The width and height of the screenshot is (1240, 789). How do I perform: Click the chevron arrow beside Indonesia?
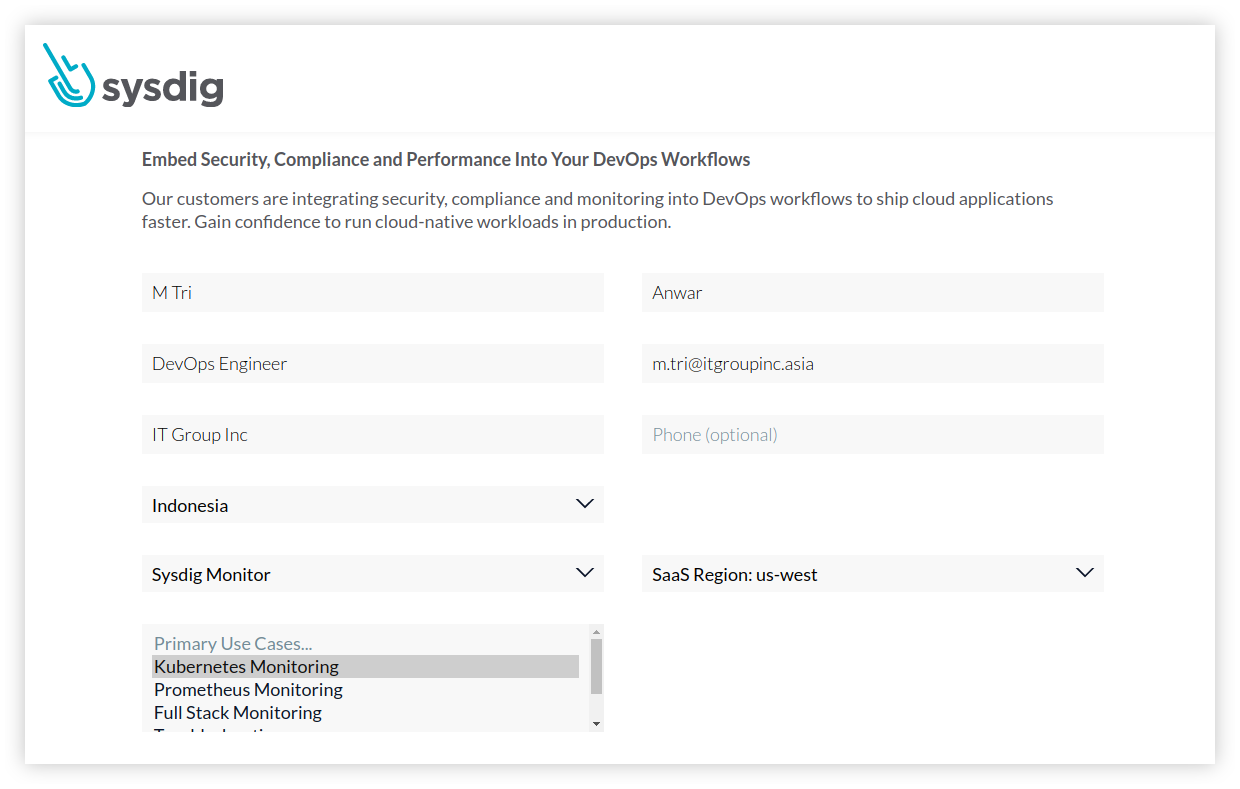pyautogui.click(x=585, y=504)
